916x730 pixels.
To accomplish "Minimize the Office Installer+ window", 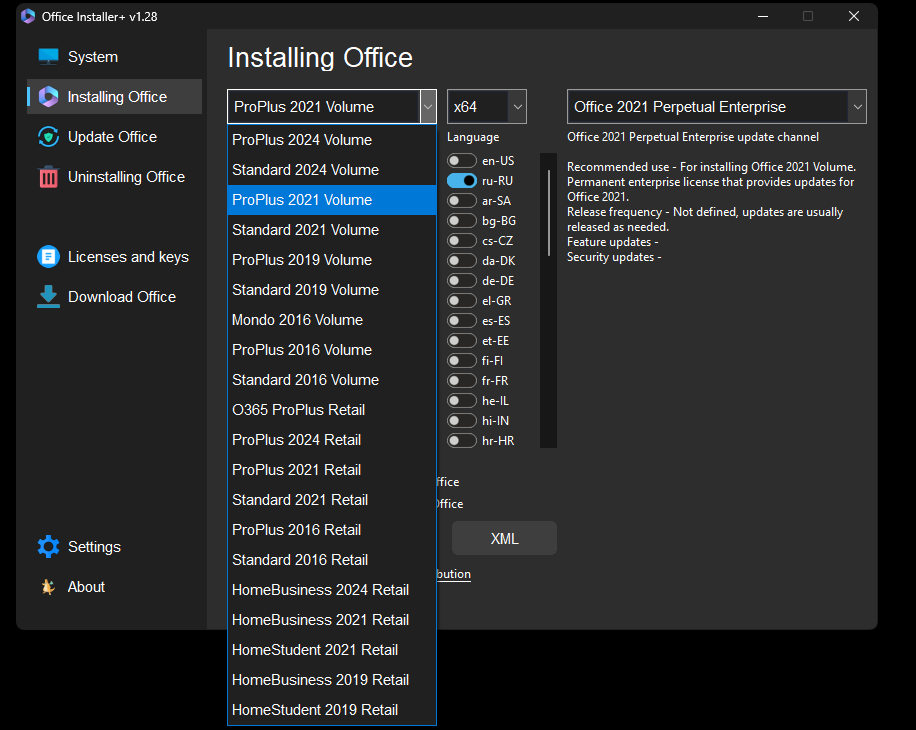I will (x=762, y=16).
